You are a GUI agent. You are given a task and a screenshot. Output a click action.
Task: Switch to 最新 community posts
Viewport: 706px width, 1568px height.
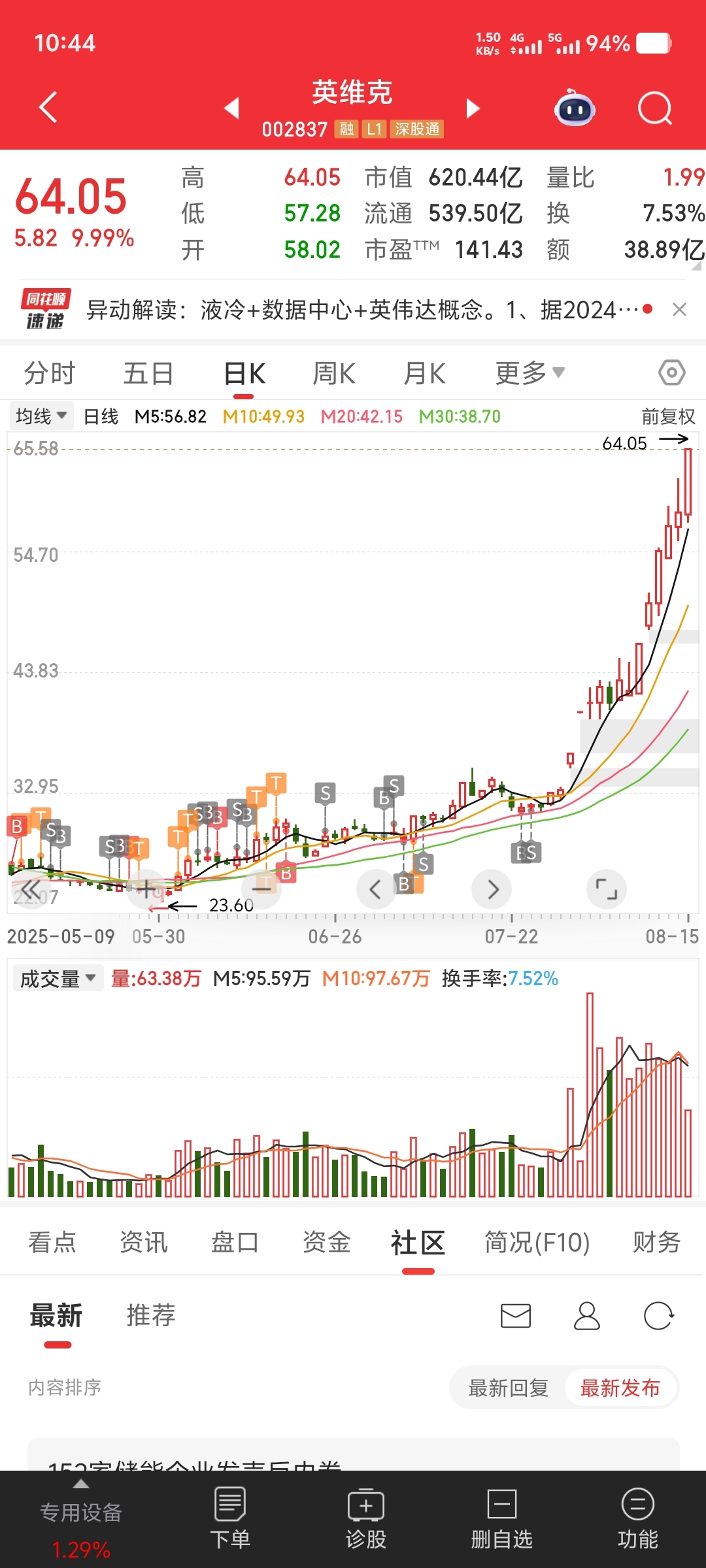56,1315
